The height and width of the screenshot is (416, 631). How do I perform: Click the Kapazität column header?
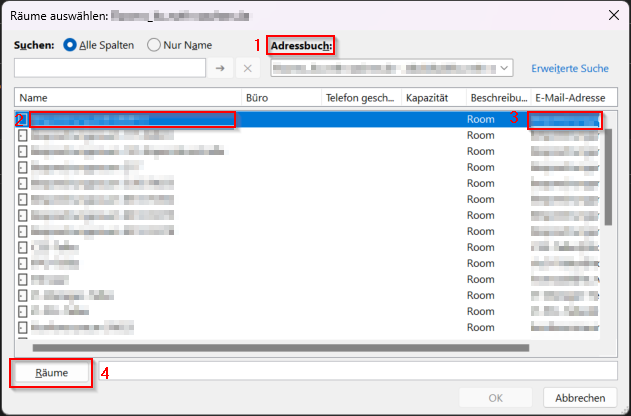(432, 98)
